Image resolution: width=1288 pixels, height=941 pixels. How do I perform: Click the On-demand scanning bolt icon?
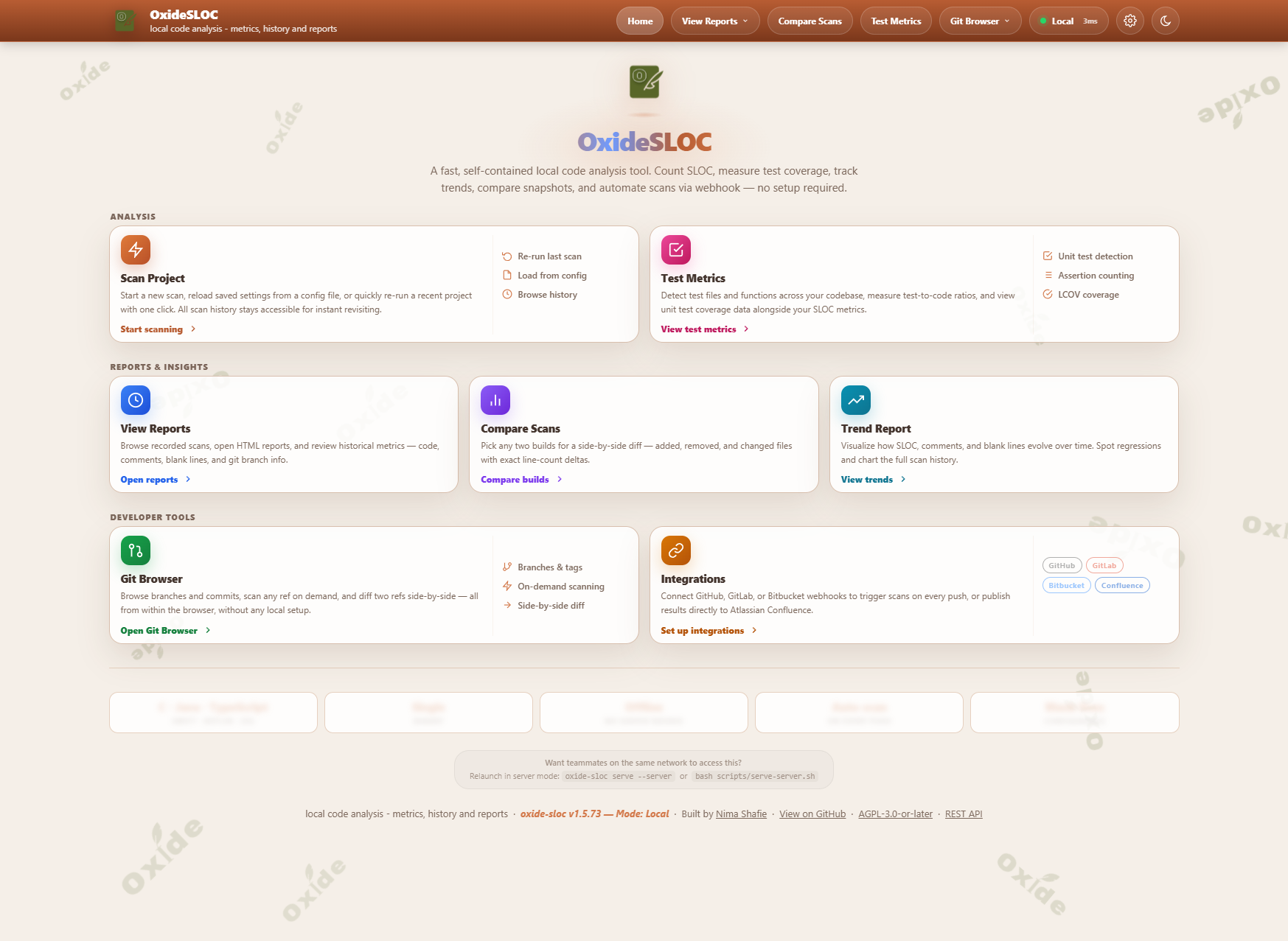click(x=507, y=586)
